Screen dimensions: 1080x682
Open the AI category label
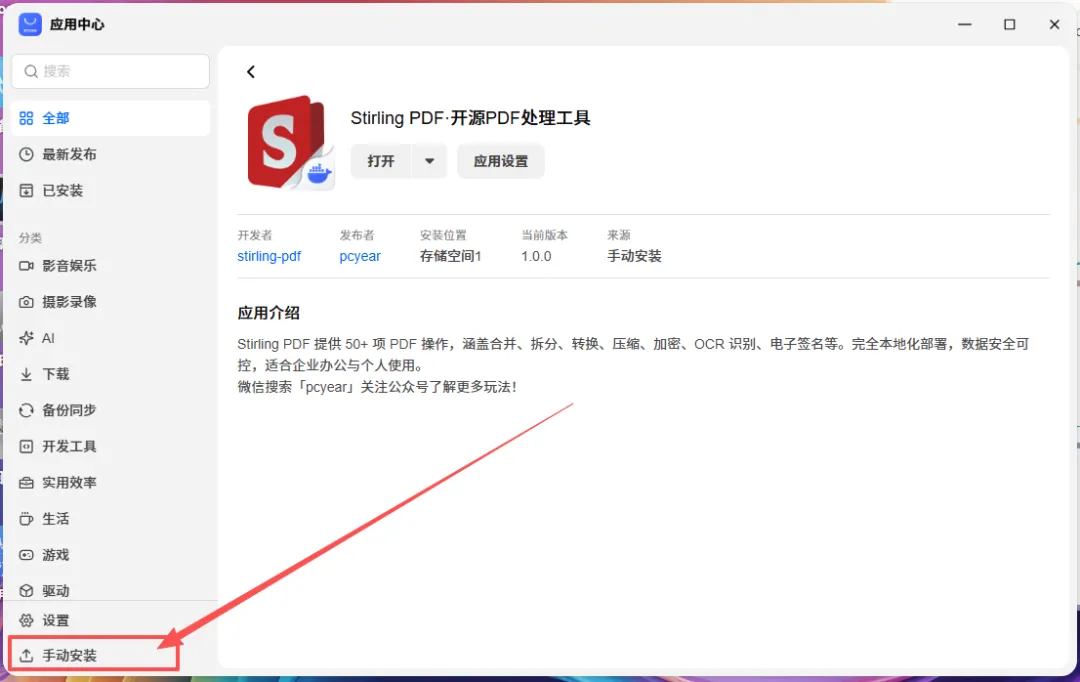tap(48, 338)
